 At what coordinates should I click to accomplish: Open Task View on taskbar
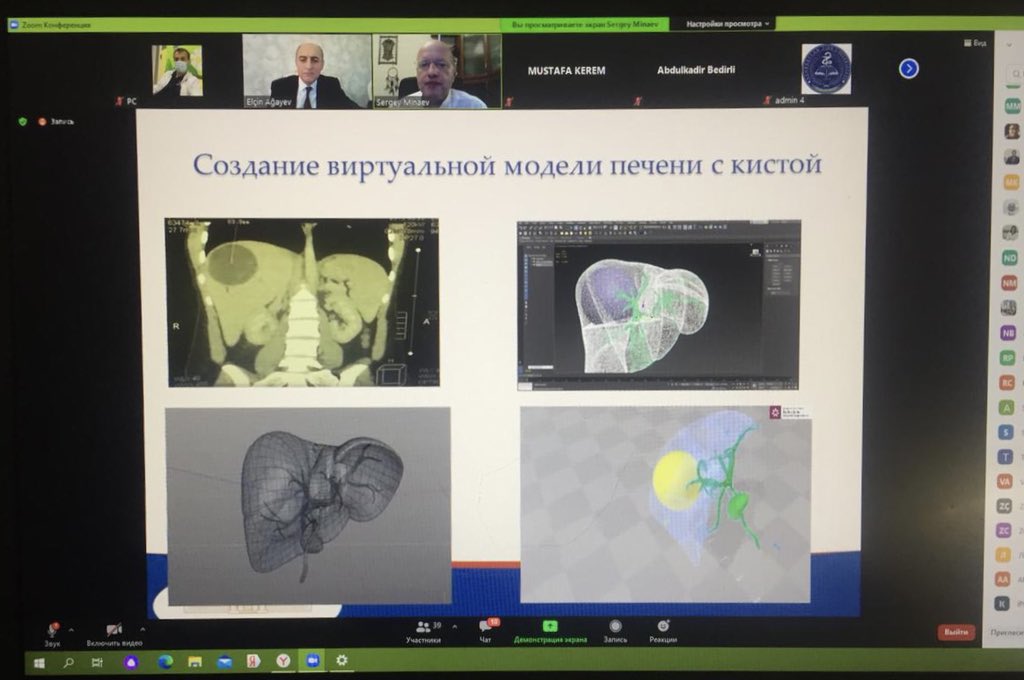(97, 662)
